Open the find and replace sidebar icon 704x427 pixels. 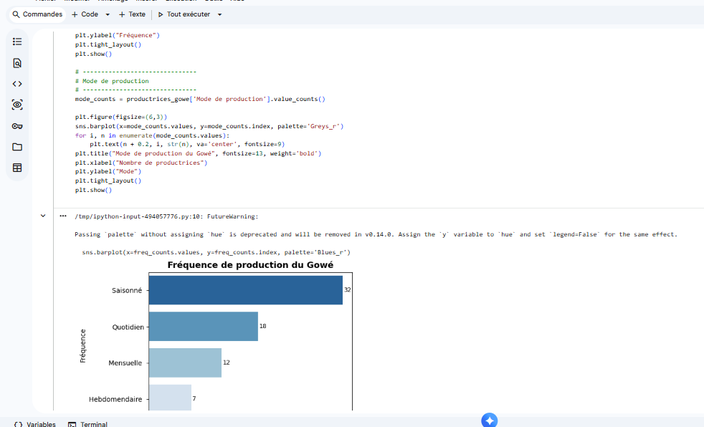point(17,63)
